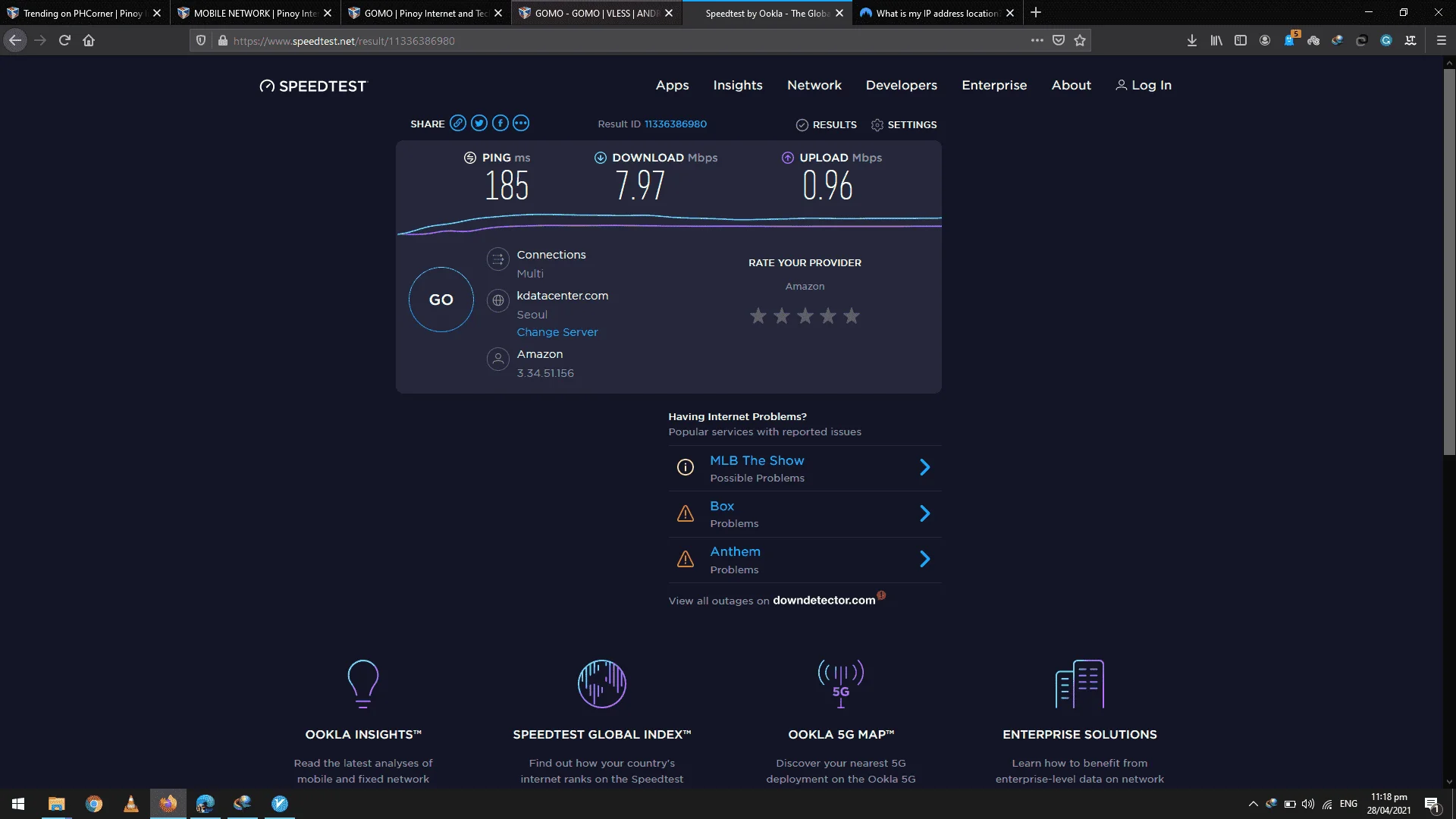Open the About menu
This screenshot has height=819, width=1456.
pyautogui.click(x=1071, y=85)
